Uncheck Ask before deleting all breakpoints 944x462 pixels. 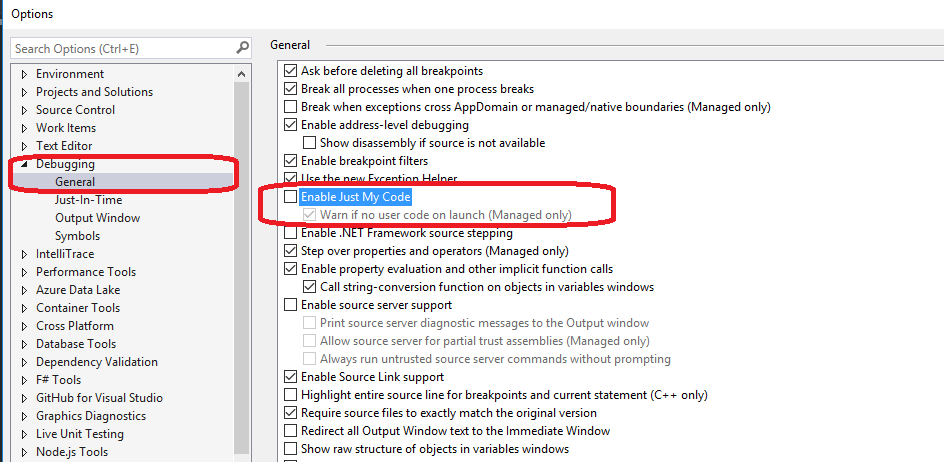pos(291,71)
